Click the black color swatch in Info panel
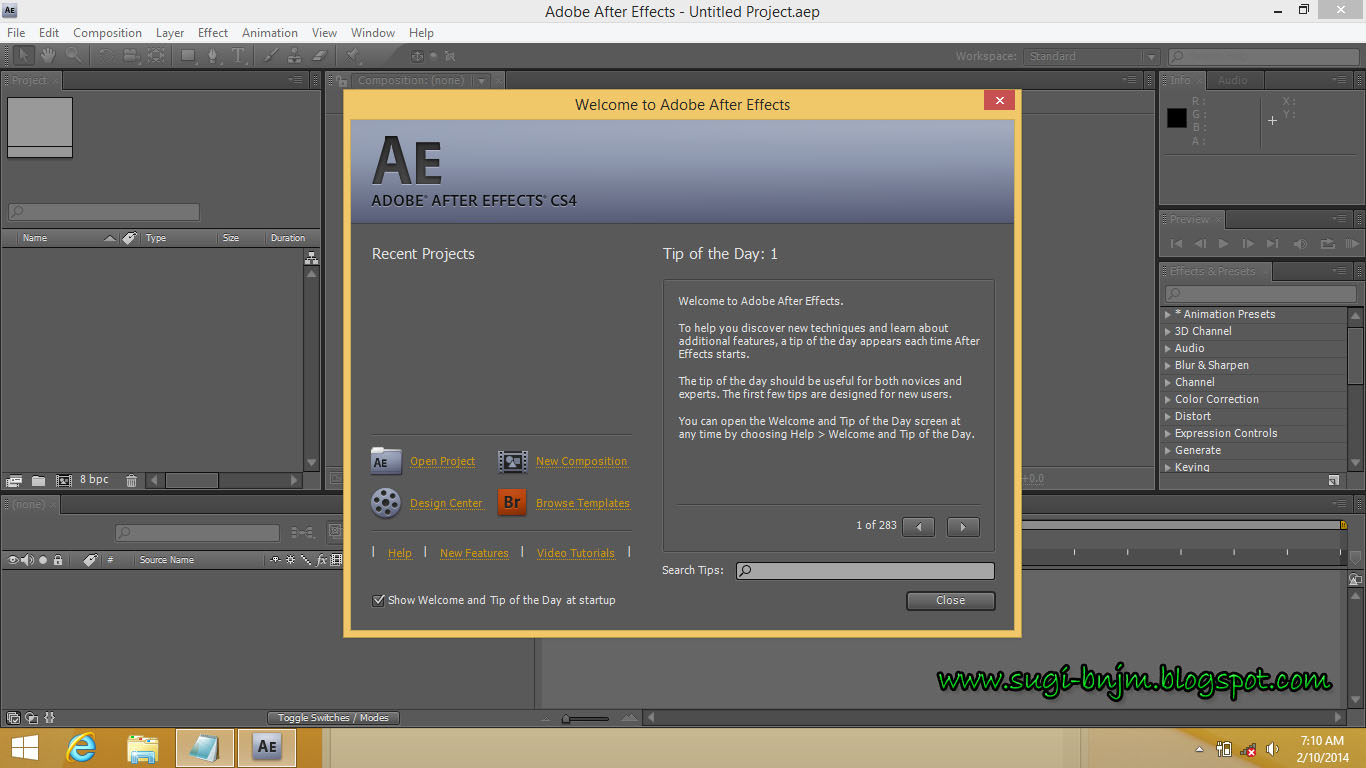This screenshot has height=768, width=1366. [x=1177, y=118]
